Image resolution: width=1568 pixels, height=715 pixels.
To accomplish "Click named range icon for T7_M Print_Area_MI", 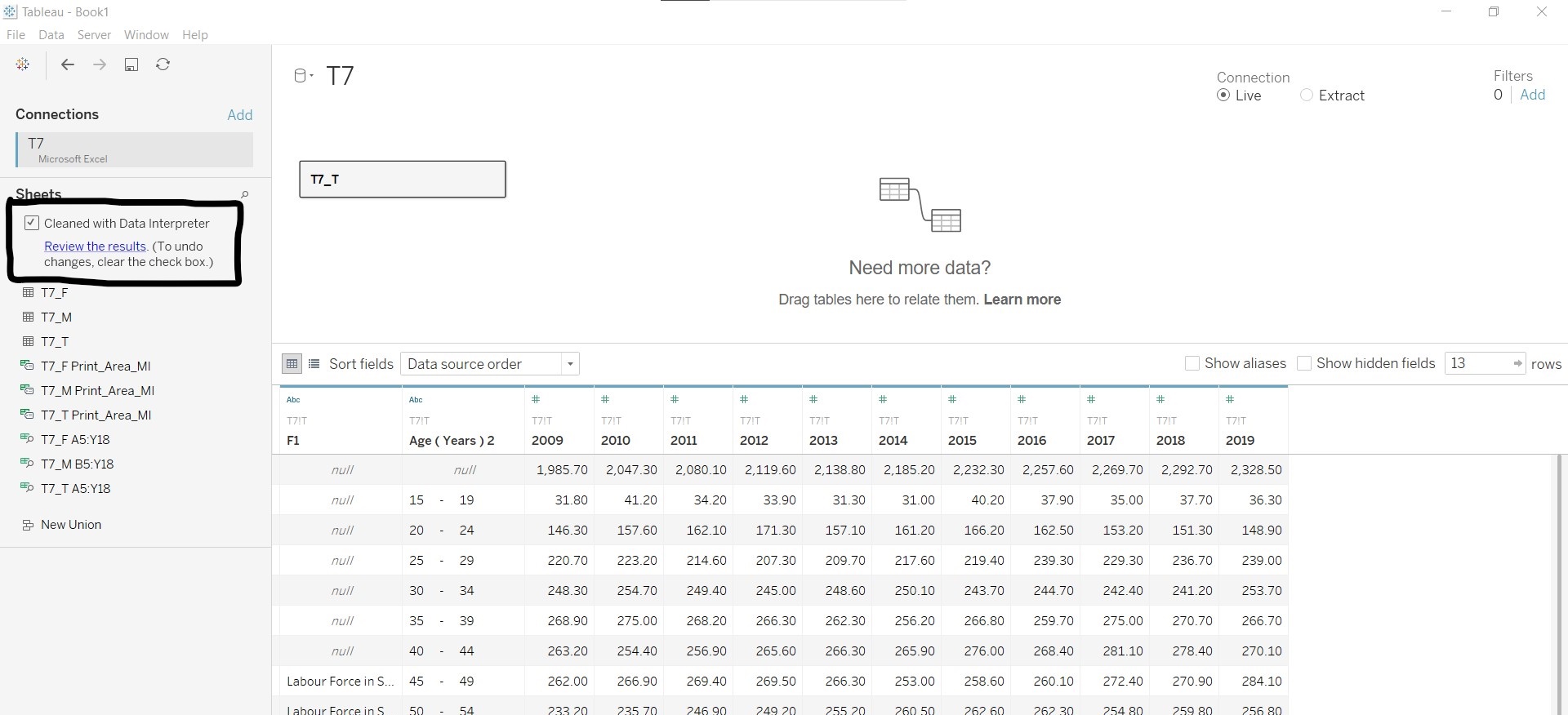I will [27, 390].
